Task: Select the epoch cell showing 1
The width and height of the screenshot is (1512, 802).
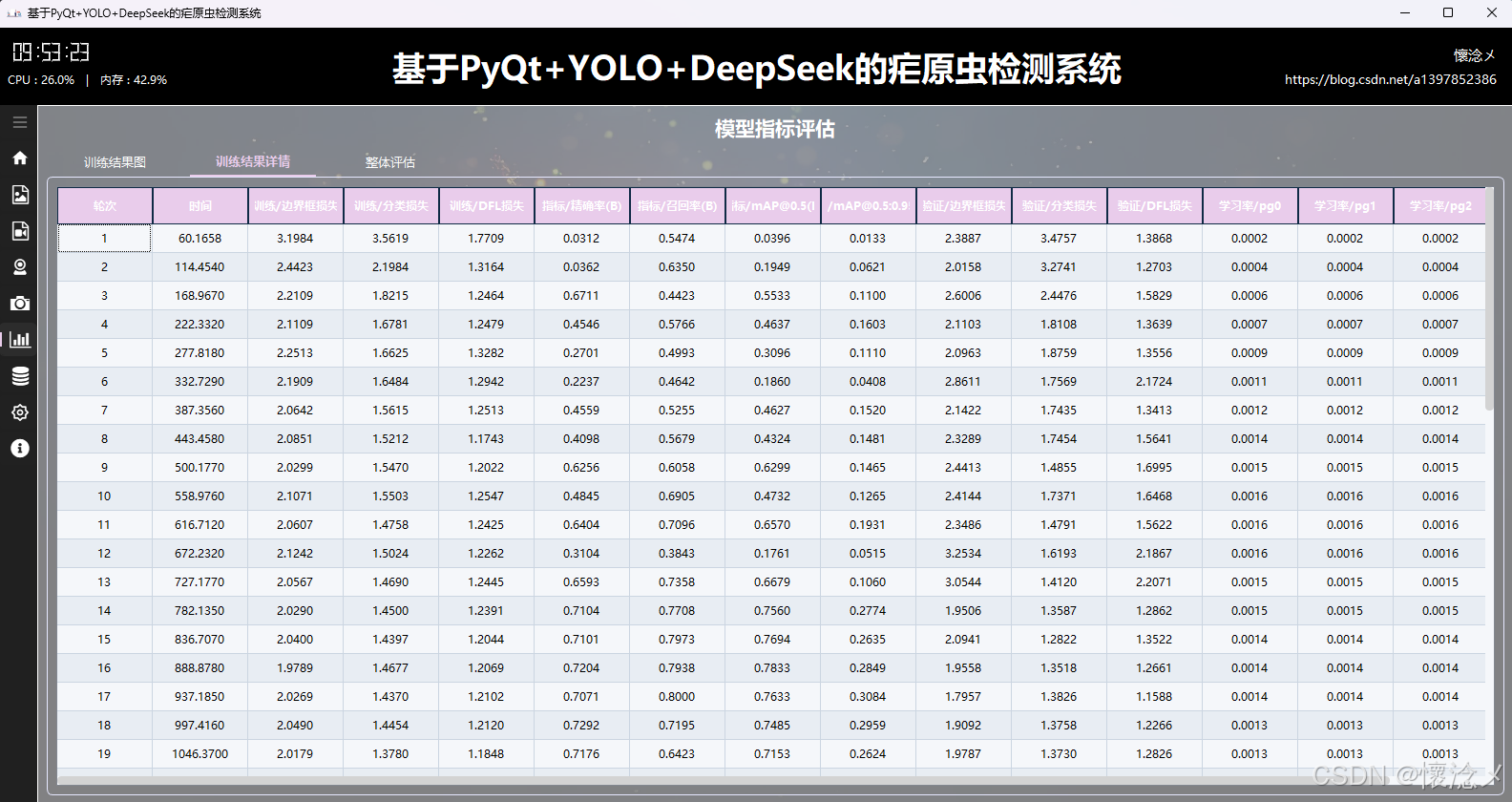Action: click(x=105, y=239)
